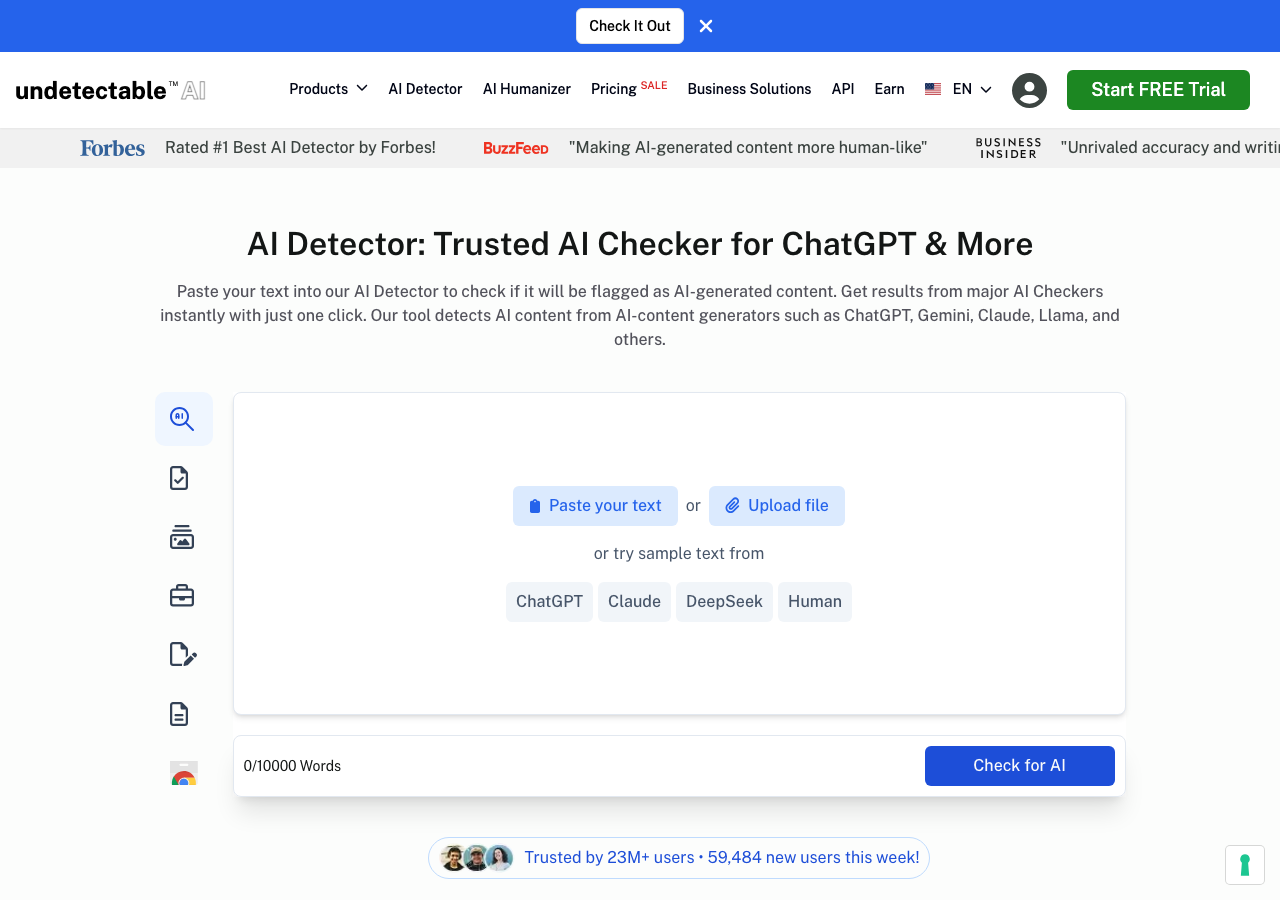
Task: Click the Rated #1 Best AI Detector text
Action: click(300, 148)
